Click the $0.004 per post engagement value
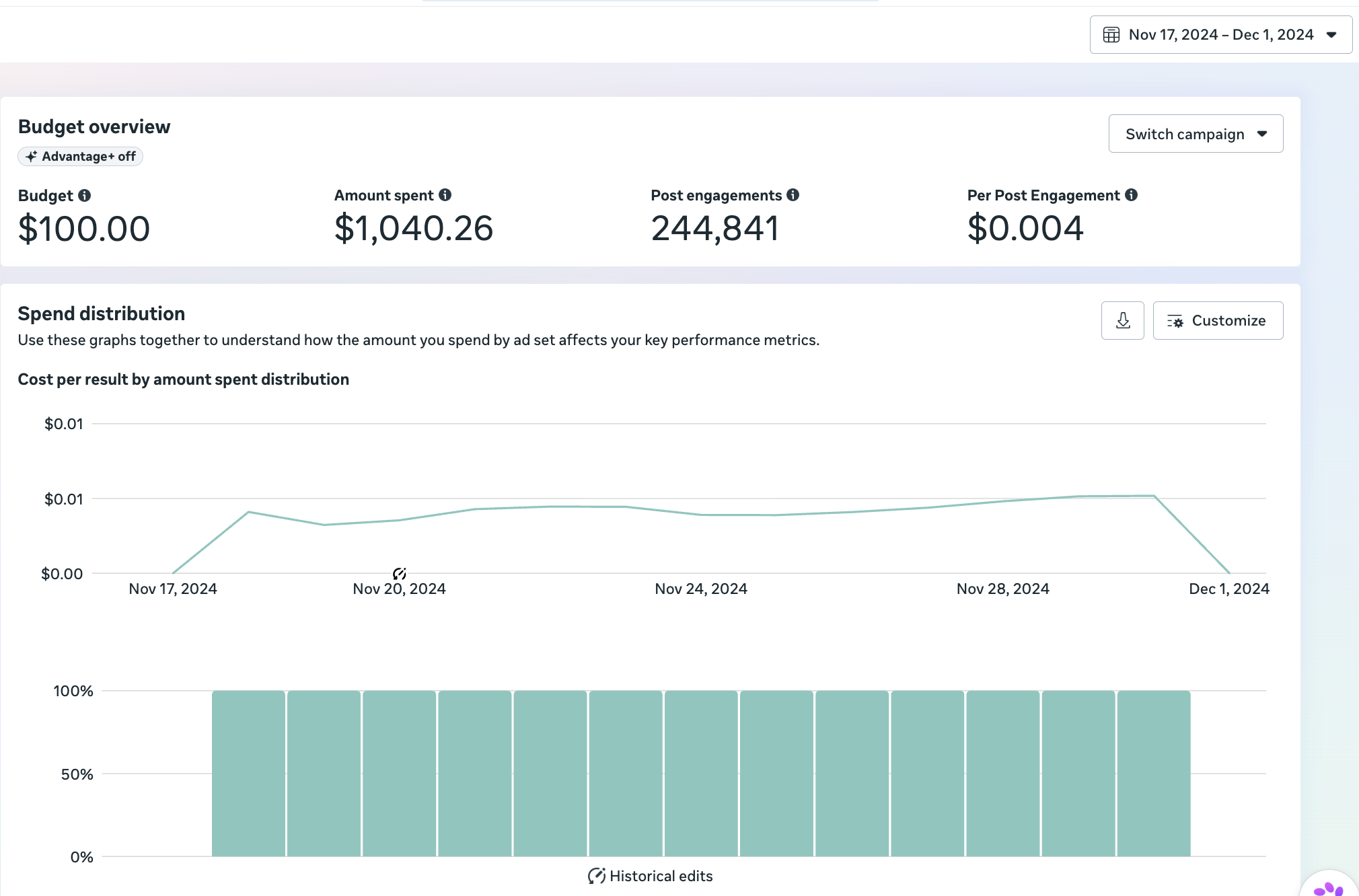The image size is (1359, 896). (x=1025, y=229)
